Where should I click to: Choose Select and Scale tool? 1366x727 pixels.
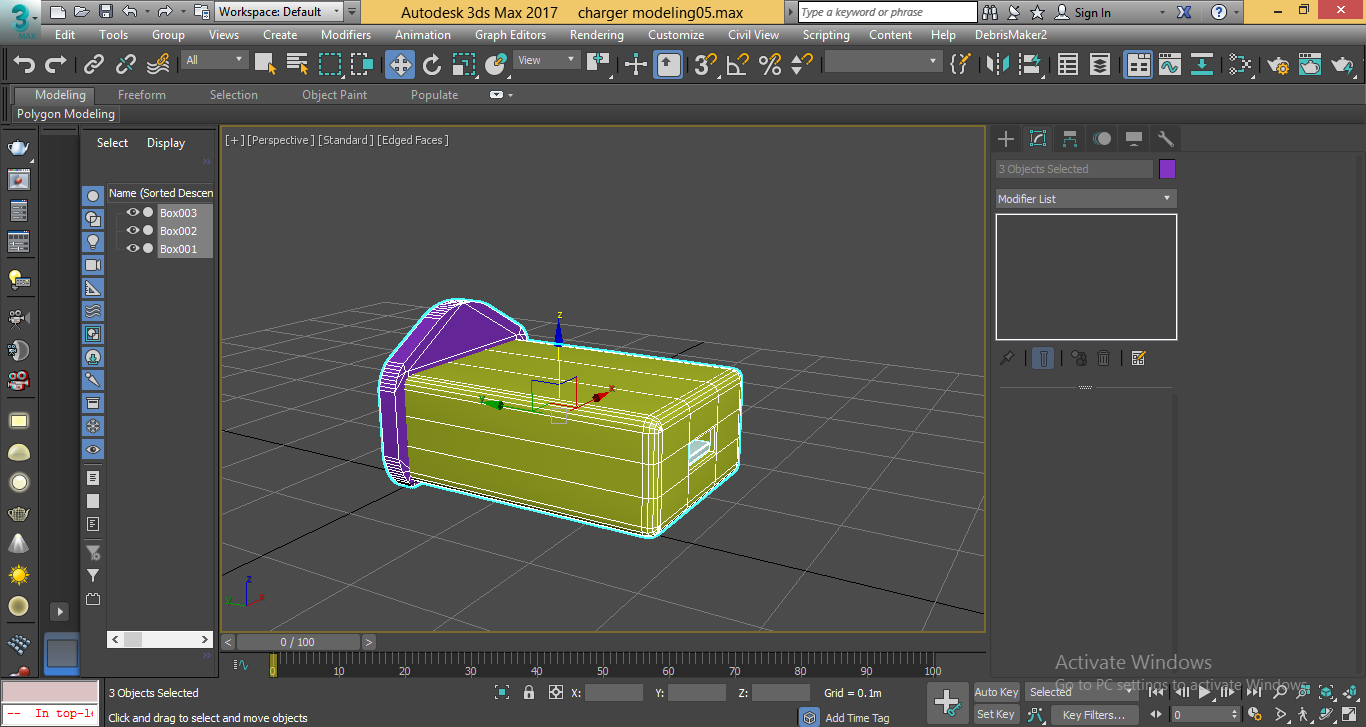[x=464, y=65]
